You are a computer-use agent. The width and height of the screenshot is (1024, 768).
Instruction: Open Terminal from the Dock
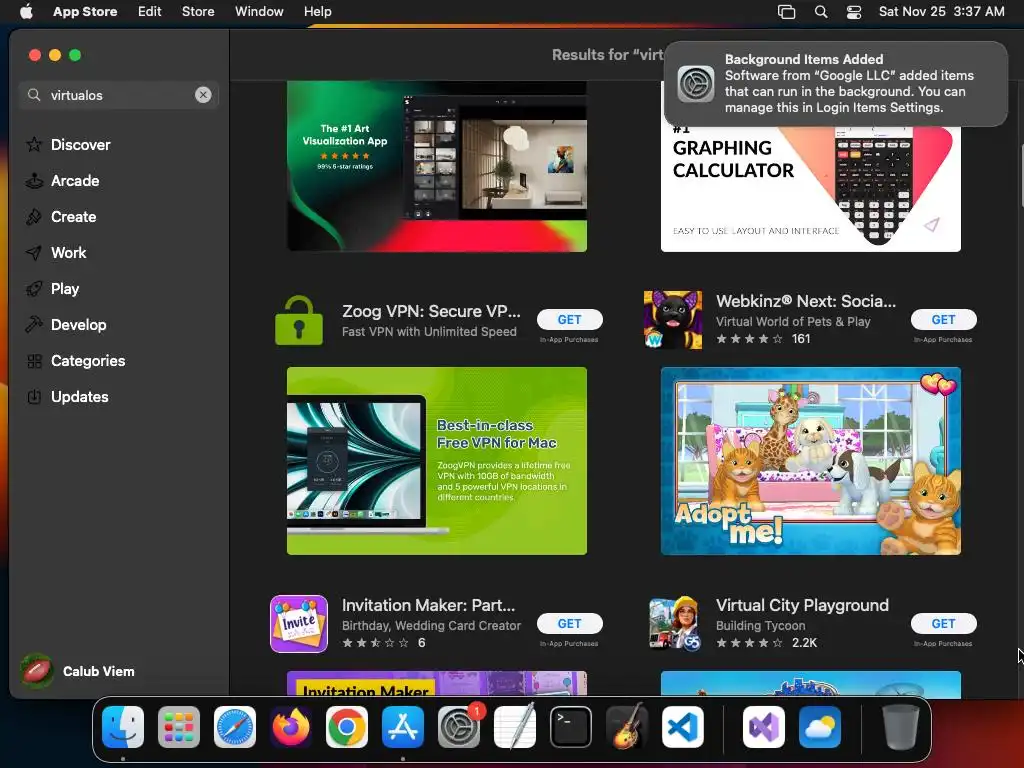[571, 727]
